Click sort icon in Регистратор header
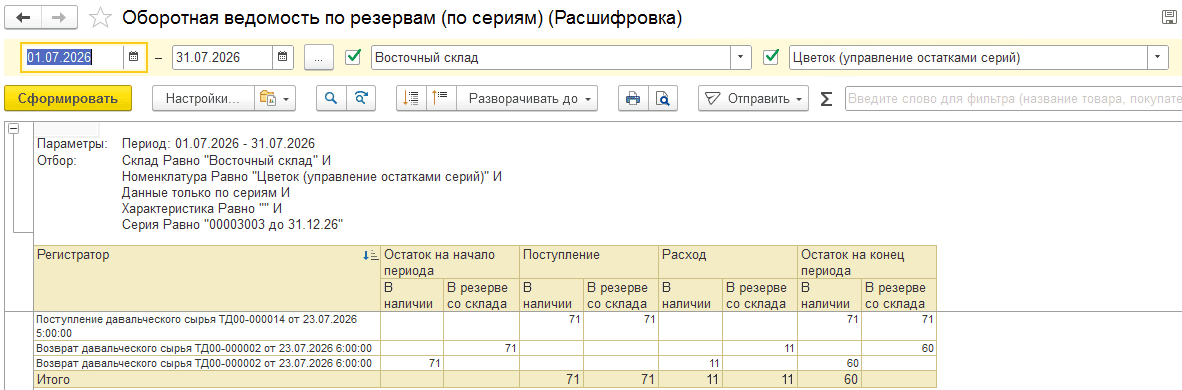This screenshot has width=1182, height=390. point(370,255)
